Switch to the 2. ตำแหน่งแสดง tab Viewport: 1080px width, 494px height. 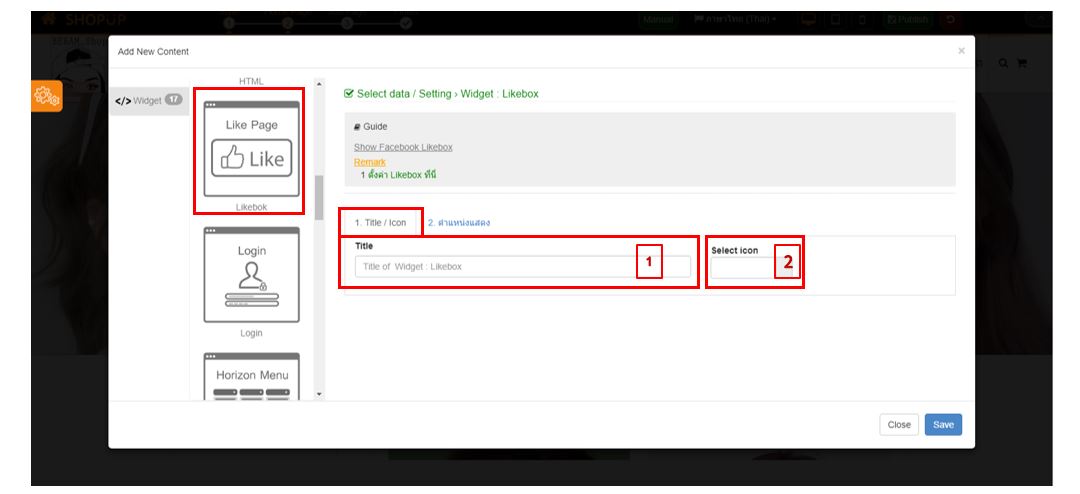(459, 223)
